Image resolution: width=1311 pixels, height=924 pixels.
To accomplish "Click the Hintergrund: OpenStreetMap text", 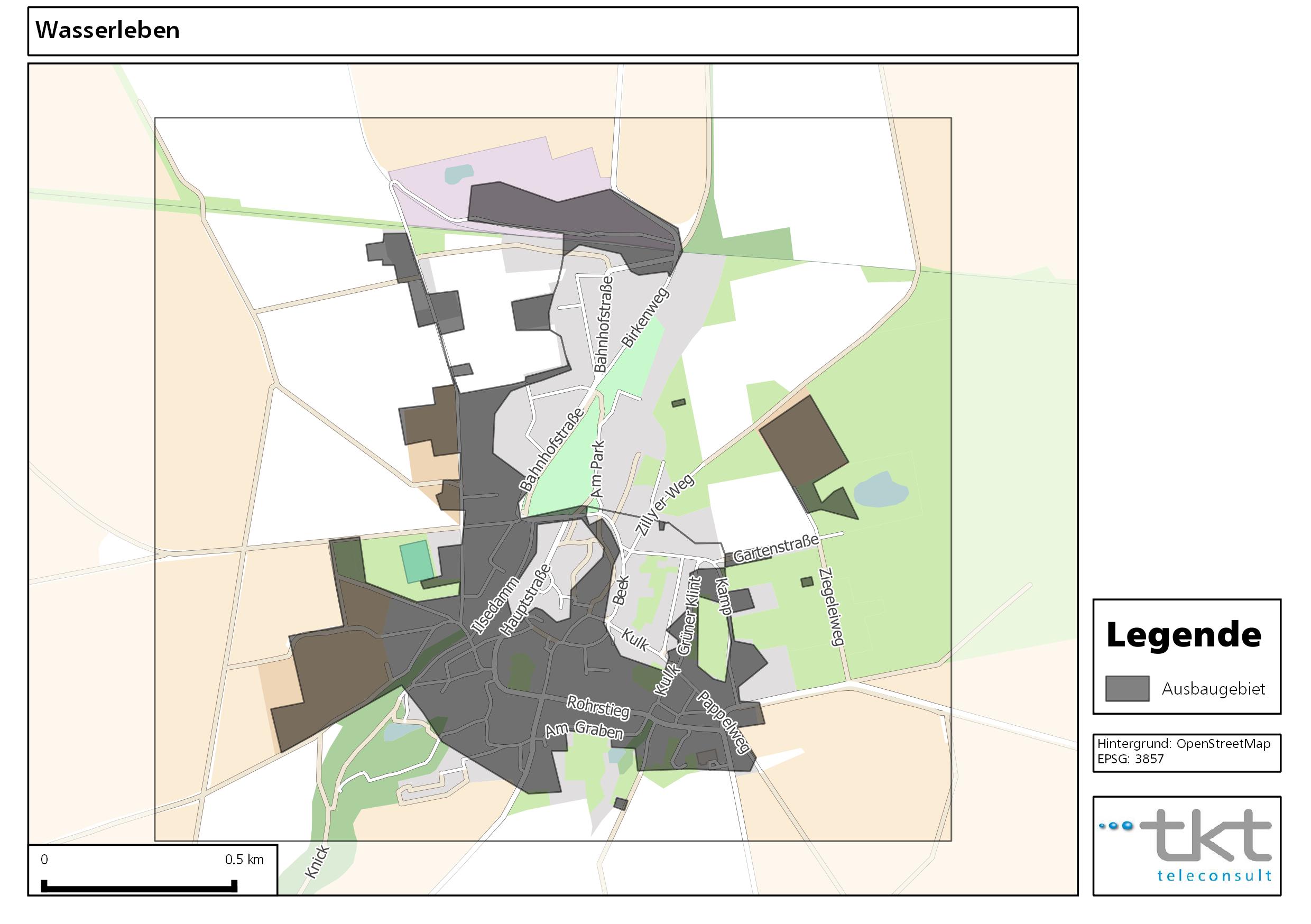I will coord(1183,744).
